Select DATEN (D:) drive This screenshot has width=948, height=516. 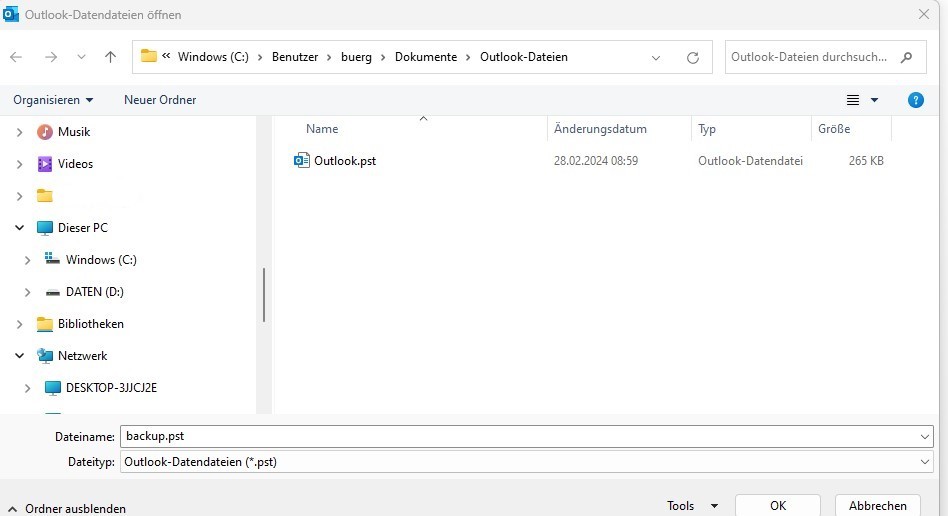click(x=94, y=292)
